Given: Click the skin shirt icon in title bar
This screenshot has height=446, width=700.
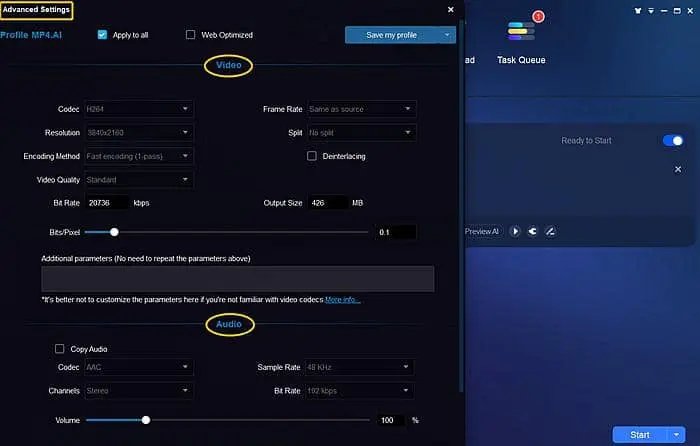Looking at the screenshot, I should coord(636,9).
